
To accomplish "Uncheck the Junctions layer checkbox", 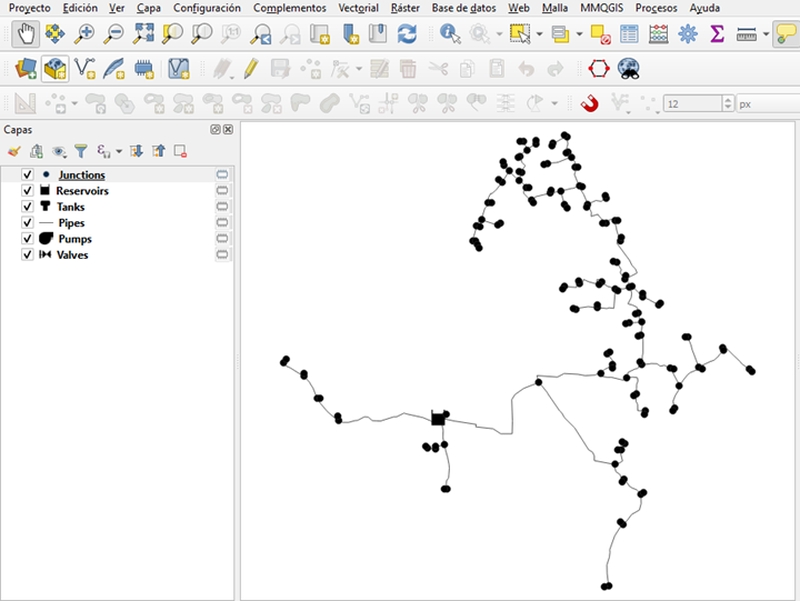I will point(27,174).
